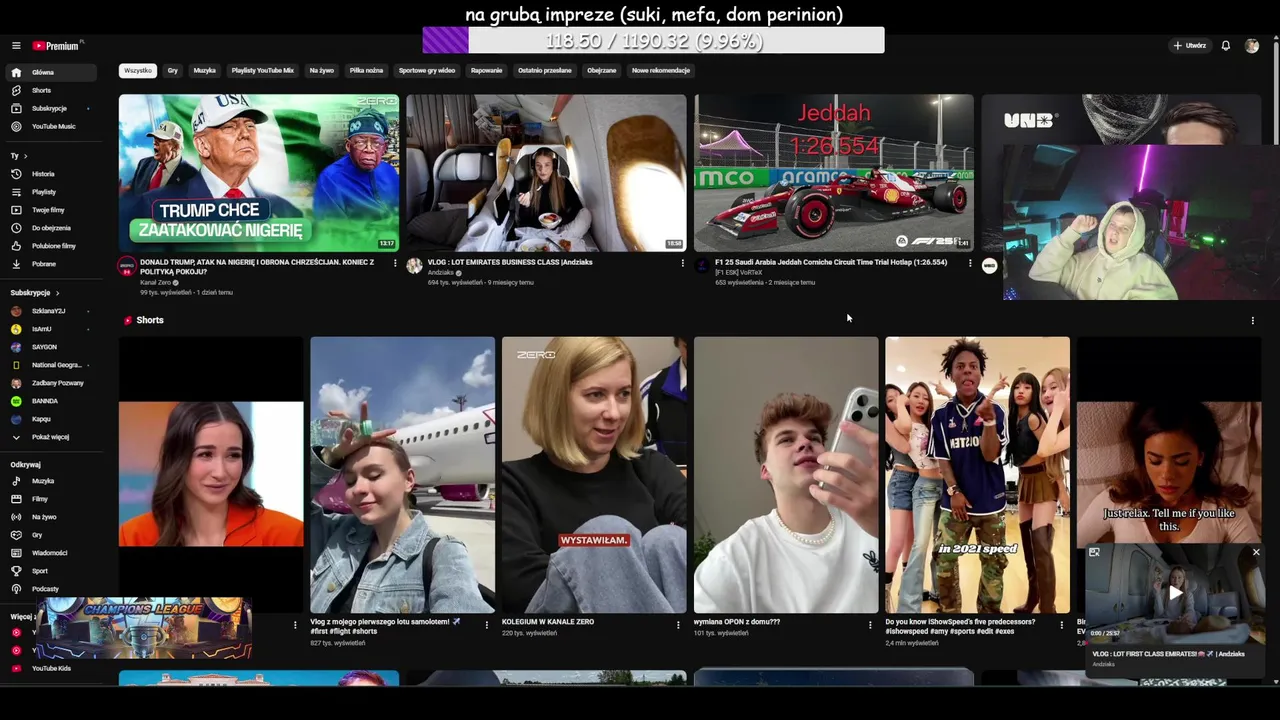Open Twoje filmy in the sidebar
Viewport: 1280px width, 720px height.
[x=53, y=210]
